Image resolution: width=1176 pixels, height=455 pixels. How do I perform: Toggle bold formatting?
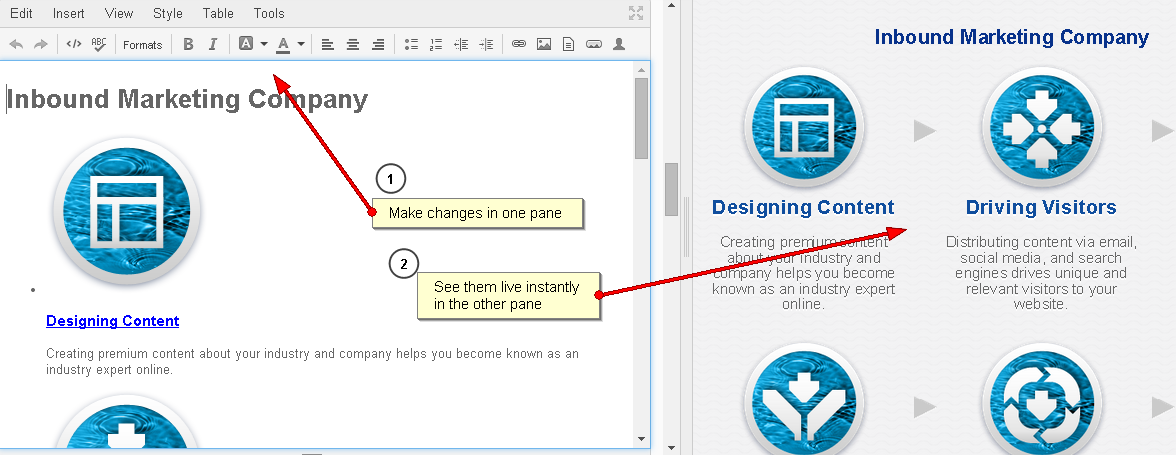pyautogui.click(x=188, y=44)
